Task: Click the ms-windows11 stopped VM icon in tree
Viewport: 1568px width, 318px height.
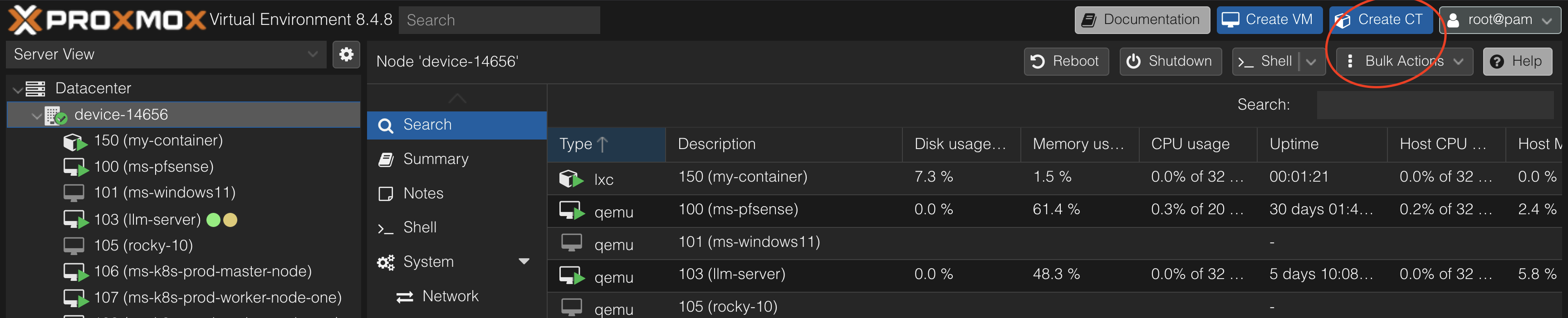Action: click(74, 193)
